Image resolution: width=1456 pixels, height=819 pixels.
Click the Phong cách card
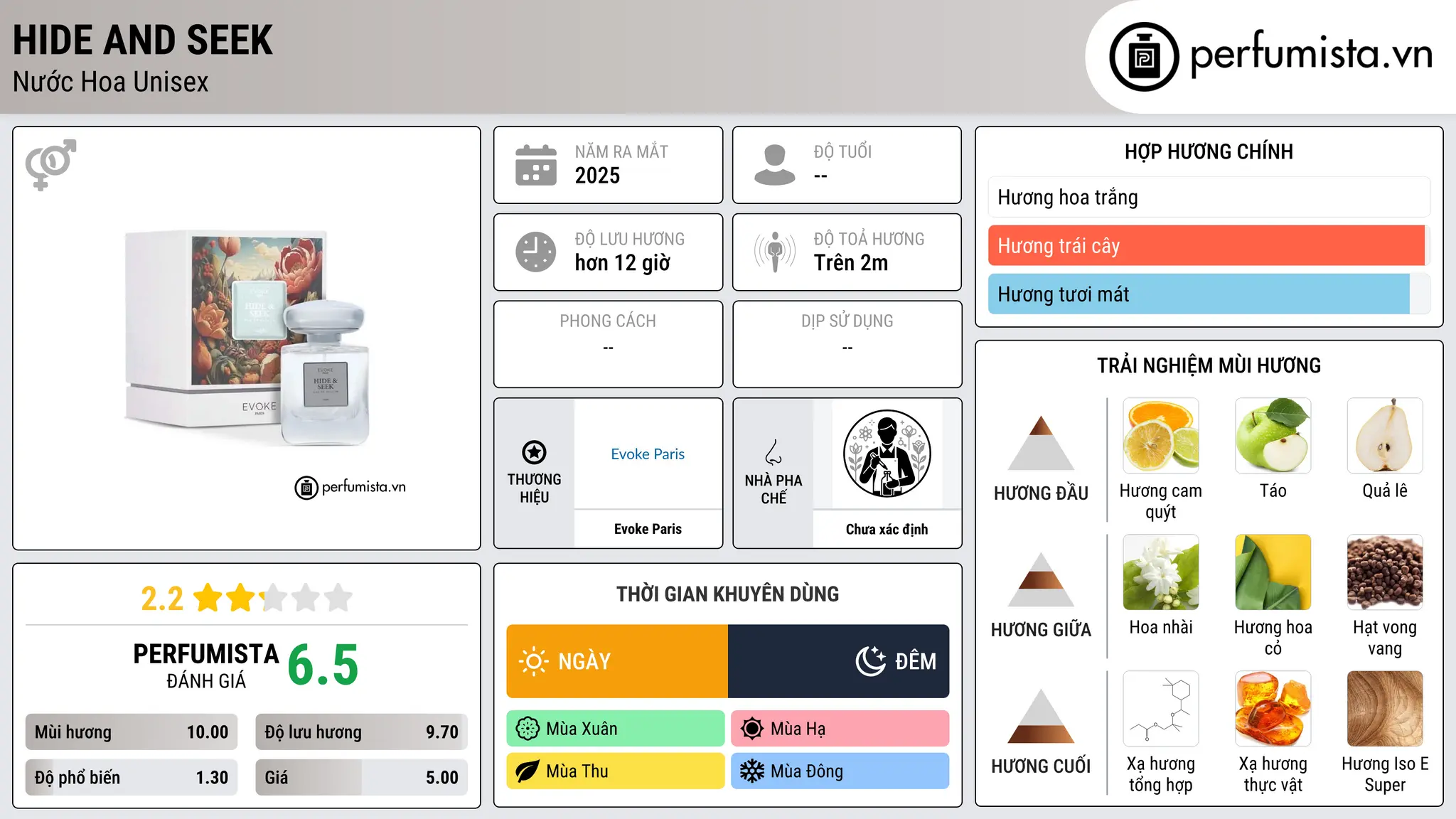pyautogui.click(x=609, y=344)
